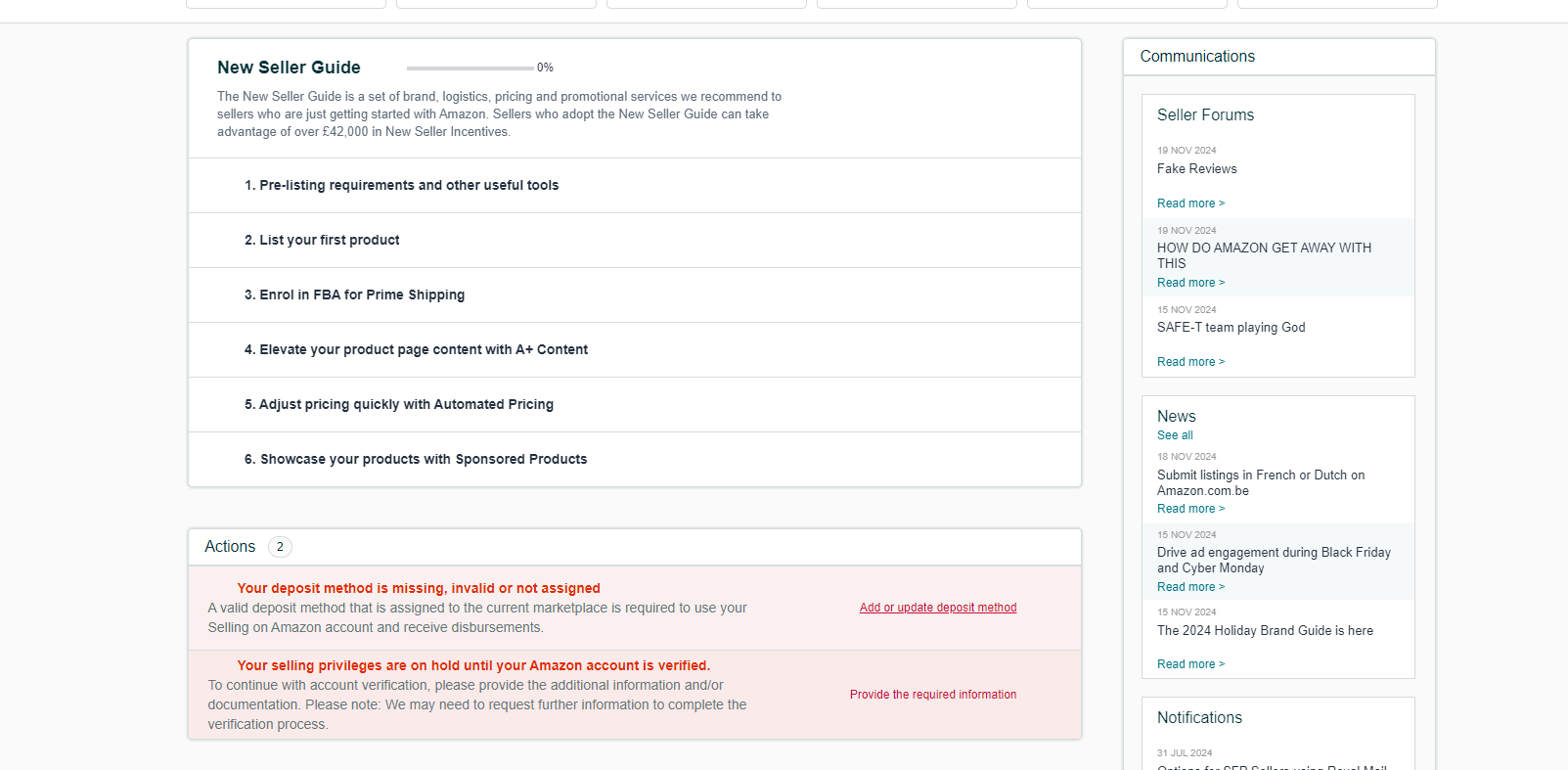Open the Provide the required information link

pyautogui.click(x=933, y=695)
